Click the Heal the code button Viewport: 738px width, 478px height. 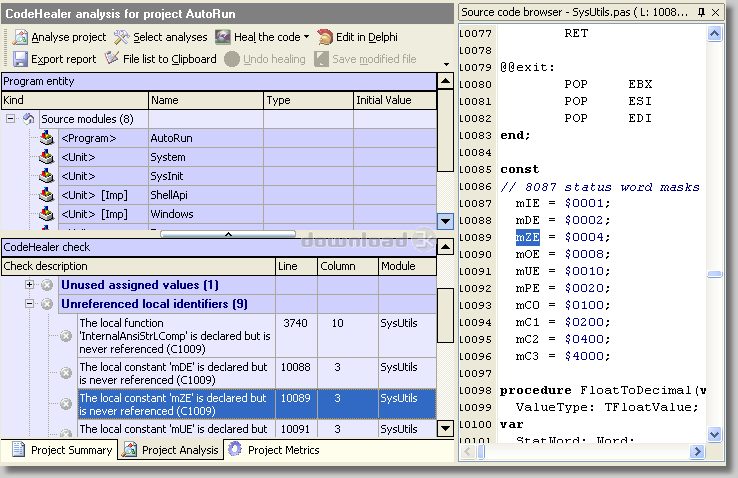click(x=258, y=37)
